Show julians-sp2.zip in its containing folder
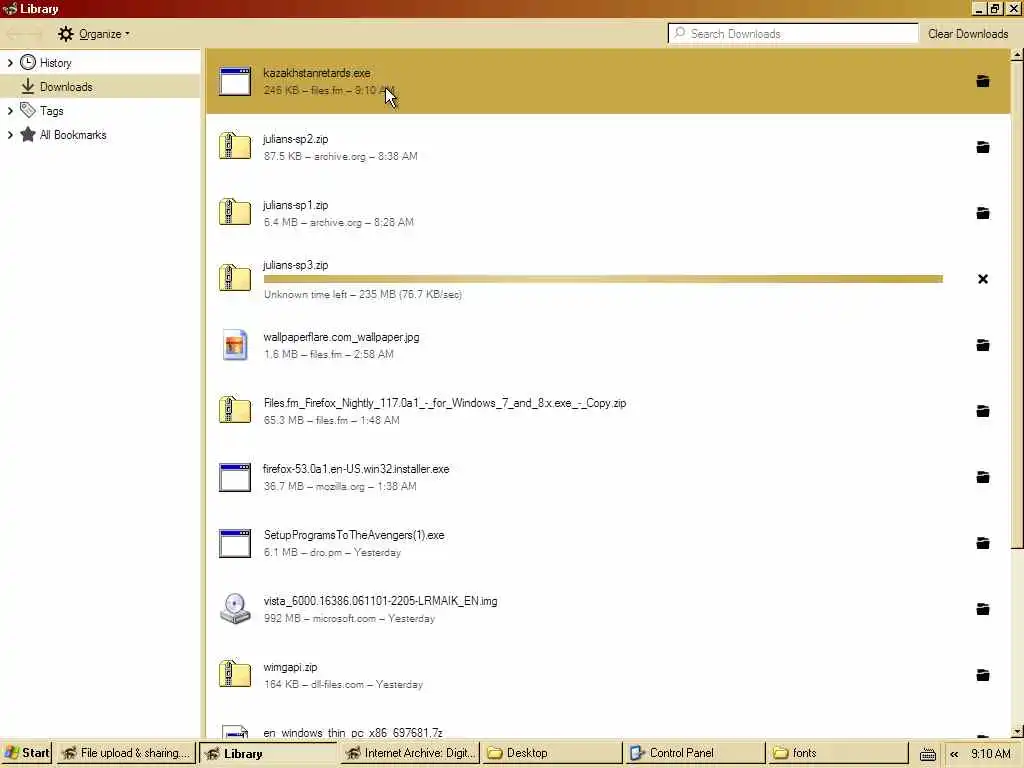 click(982, 147)
